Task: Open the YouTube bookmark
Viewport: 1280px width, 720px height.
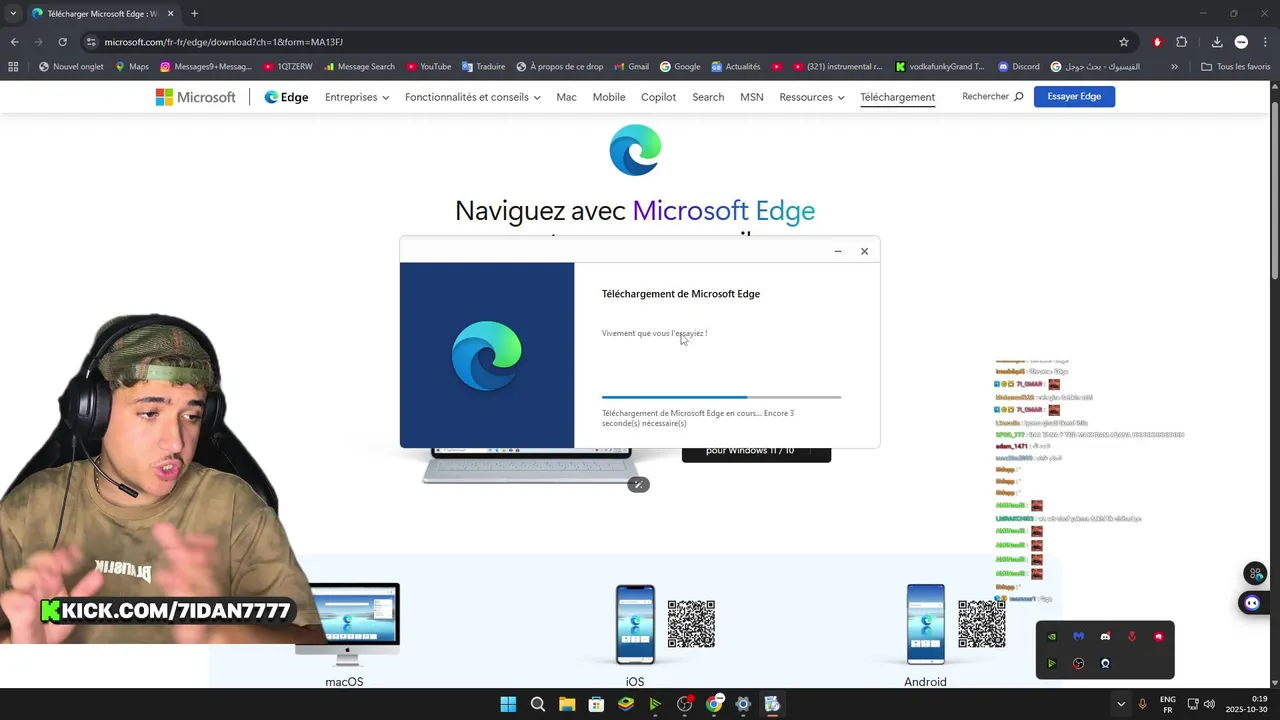Action: 428,67
